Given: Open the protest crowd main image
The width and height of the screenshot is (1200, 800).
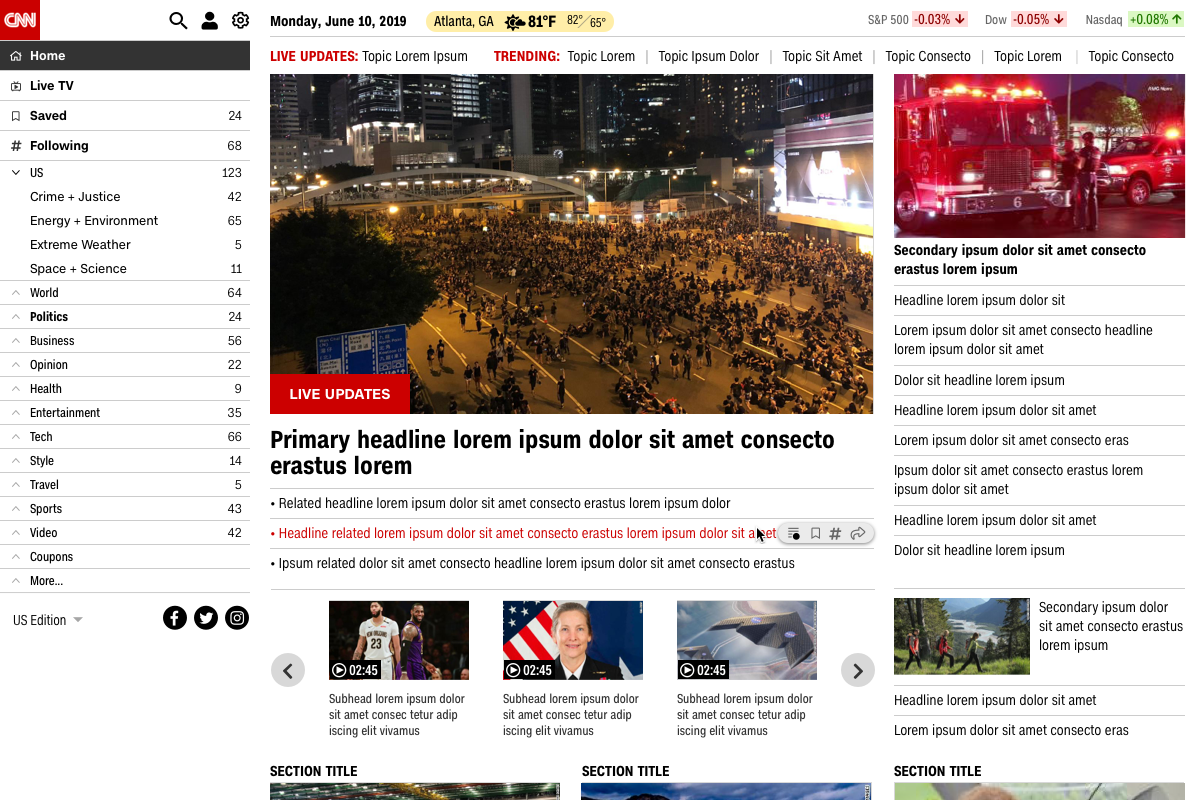Looking at the screenshot, I should [x=571, y=244].
